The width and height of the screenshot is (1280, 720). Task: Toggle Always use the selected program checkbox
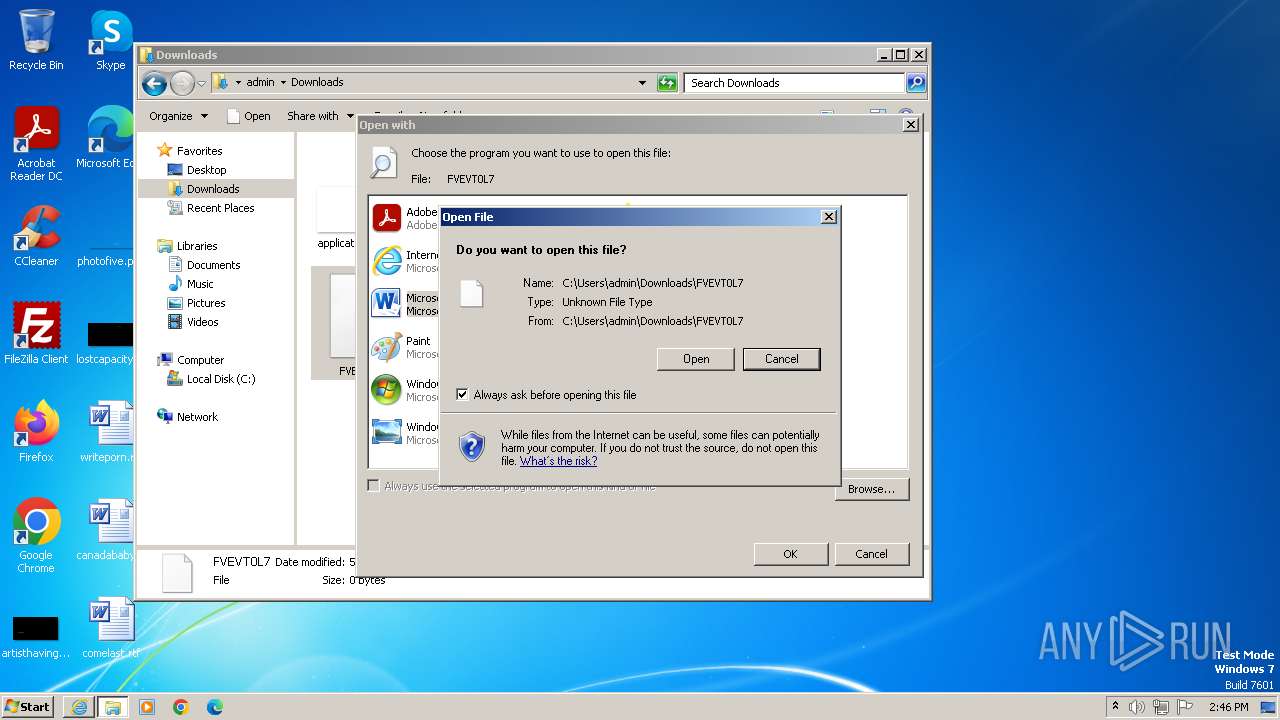click(x=374, y=486)
